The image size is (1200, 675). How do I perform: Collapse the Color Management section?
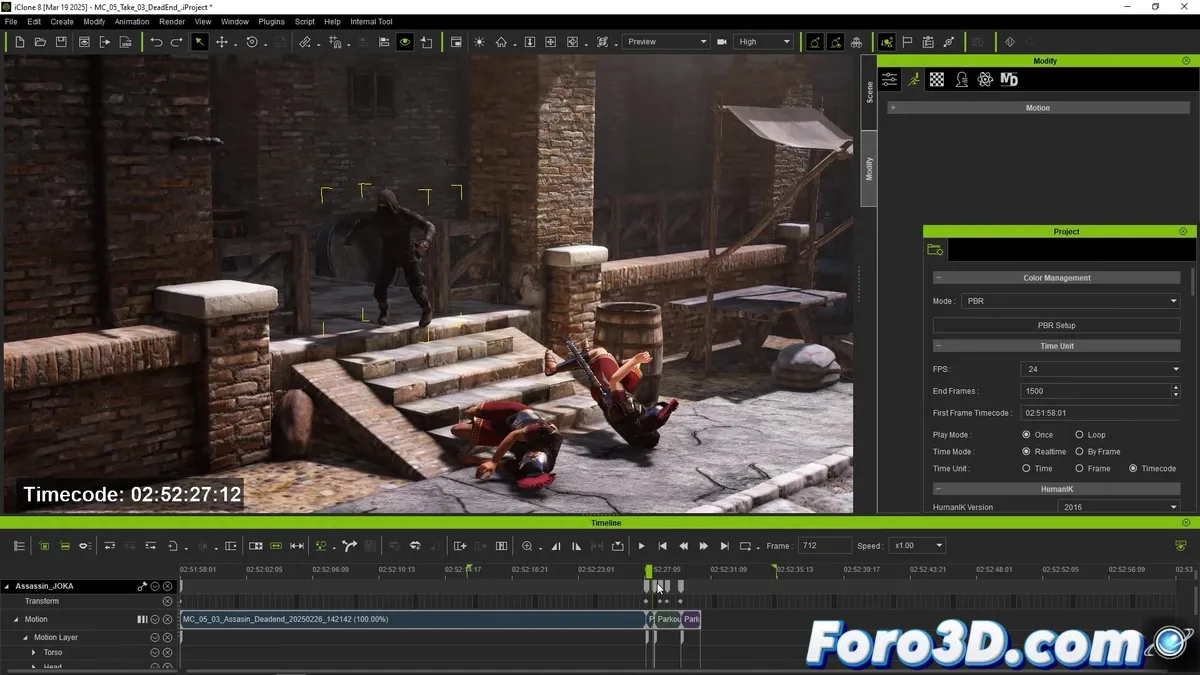(x=938, y=278)
